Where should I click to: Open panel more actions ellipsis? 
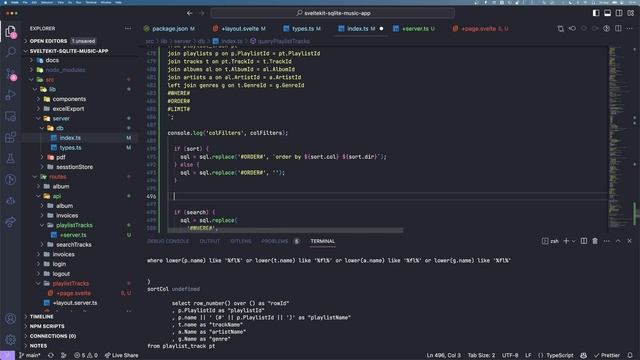[607, 241]
